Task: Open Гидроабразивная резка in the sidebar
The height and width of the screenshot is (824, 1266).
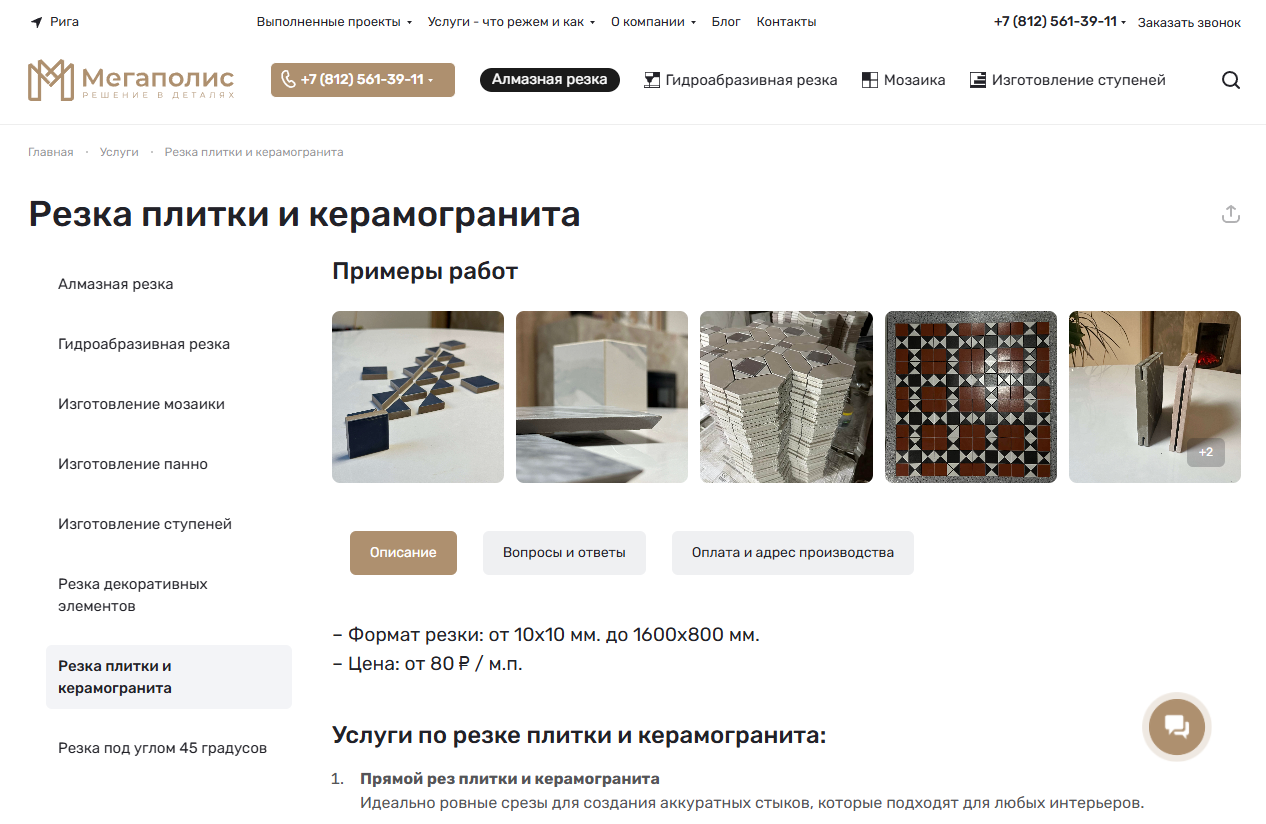Action: [144, 344]
